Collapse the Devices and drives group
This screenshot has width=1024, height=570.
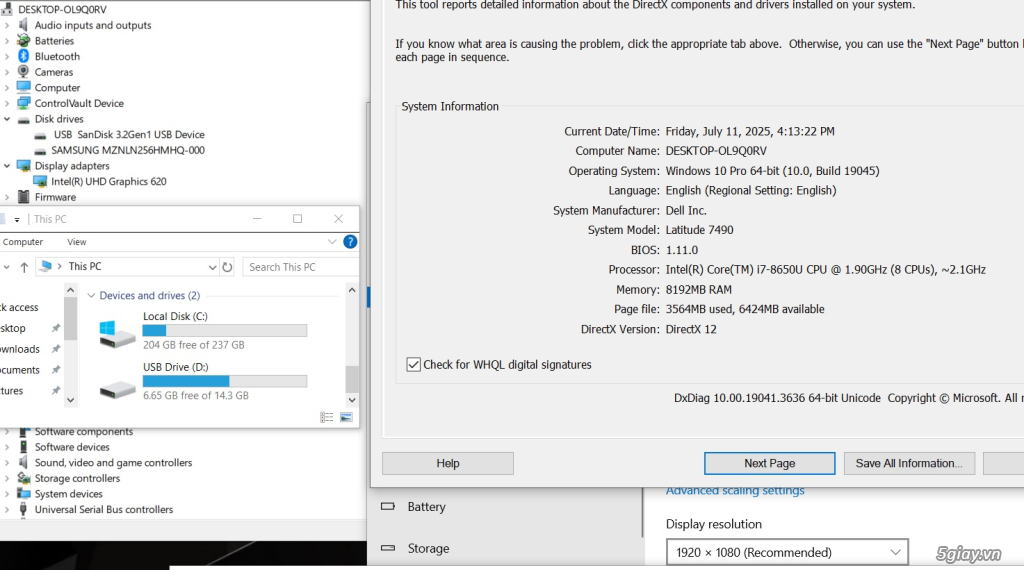[x=91, y=296]
